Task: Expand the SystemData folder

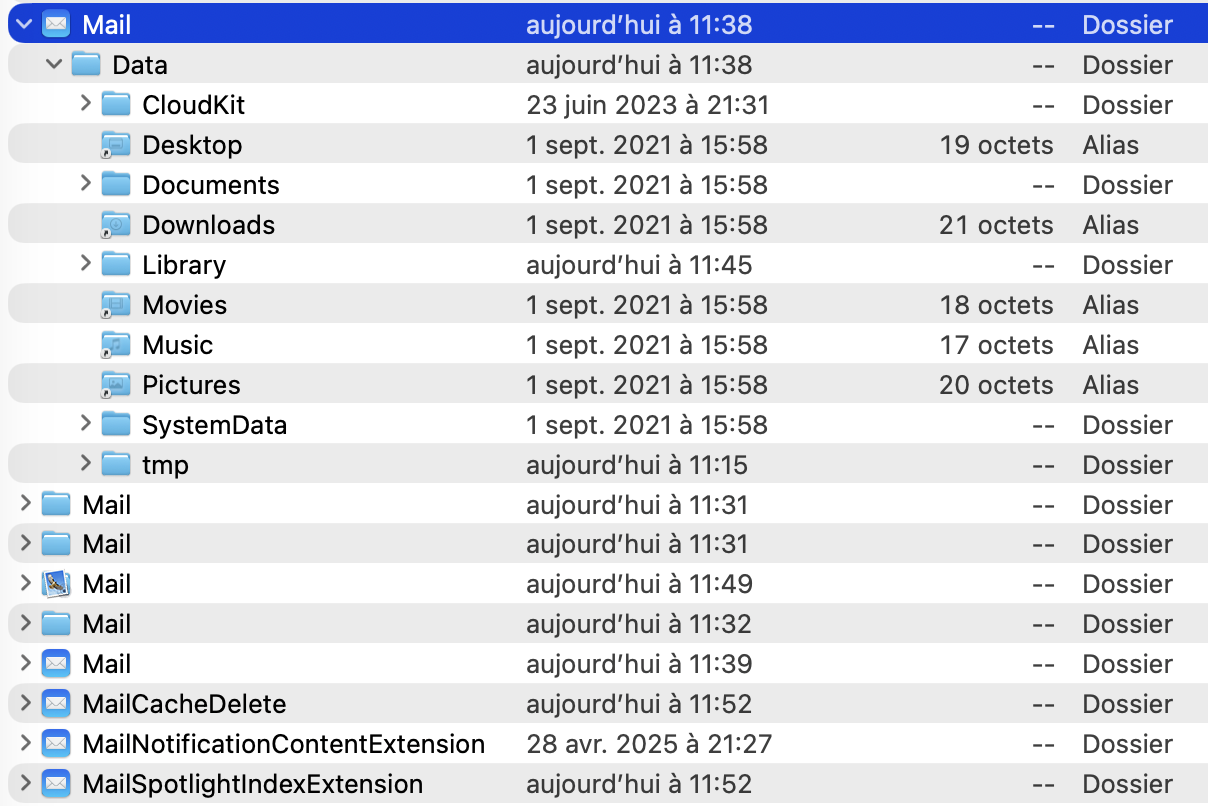Action: (x=86, y=424)
